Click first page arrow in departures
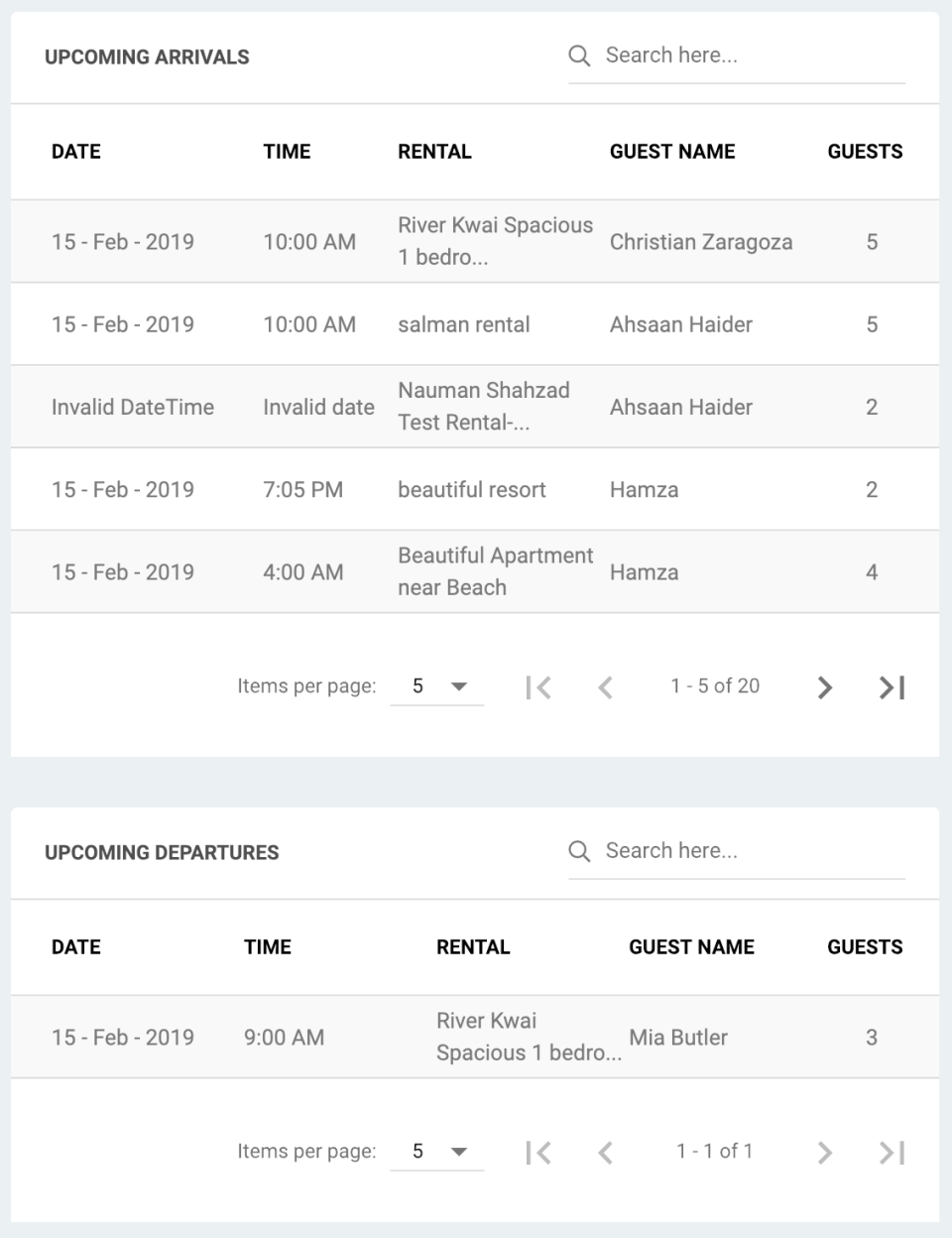The height and width of the screenshot is (1238, 952). (x=538, y=1152)
